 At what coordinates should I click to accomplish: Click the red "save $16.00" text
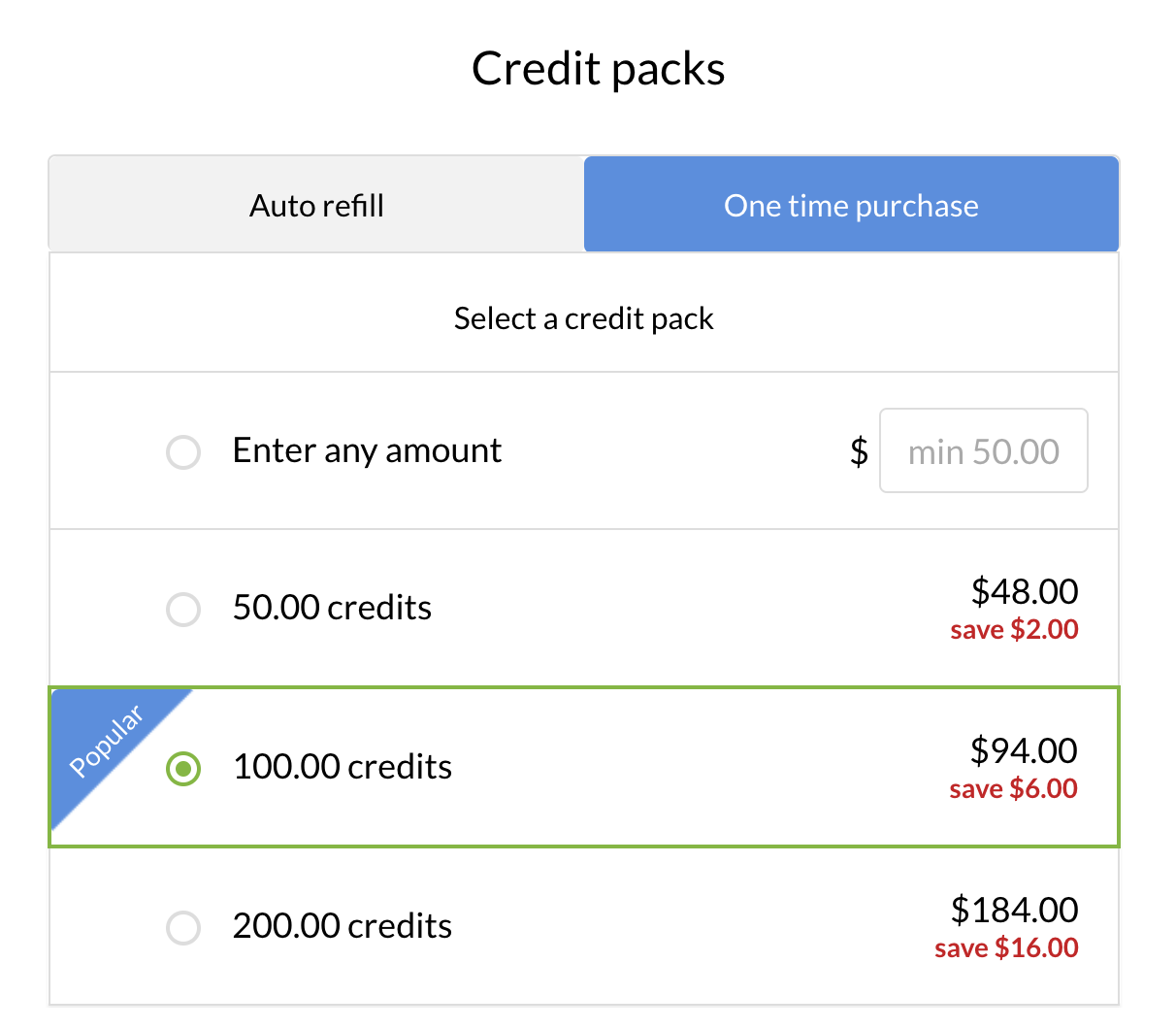coord(1006,948)
